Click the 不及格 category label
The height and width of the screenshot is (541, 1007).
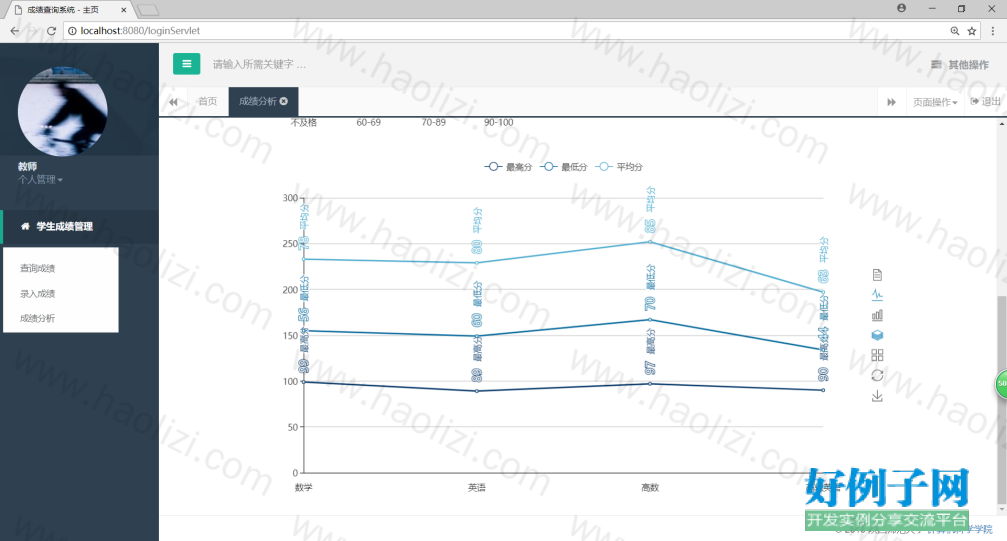coord(304,122)
